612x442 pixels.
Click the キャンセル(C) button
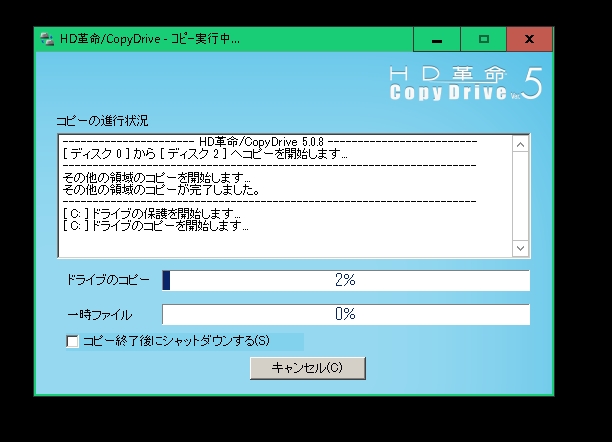[308, 368]
